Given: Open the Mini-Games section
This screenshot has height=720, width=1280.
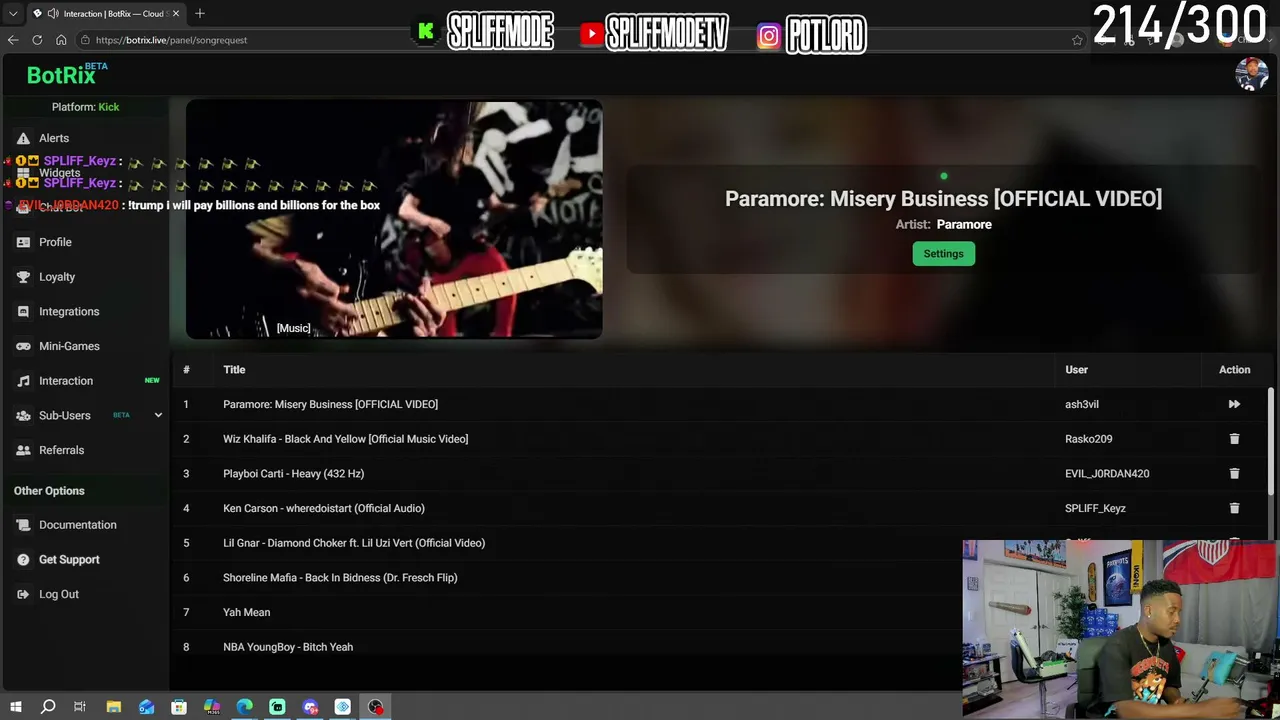Looking at the screenshot, I should tap(69, 346).
